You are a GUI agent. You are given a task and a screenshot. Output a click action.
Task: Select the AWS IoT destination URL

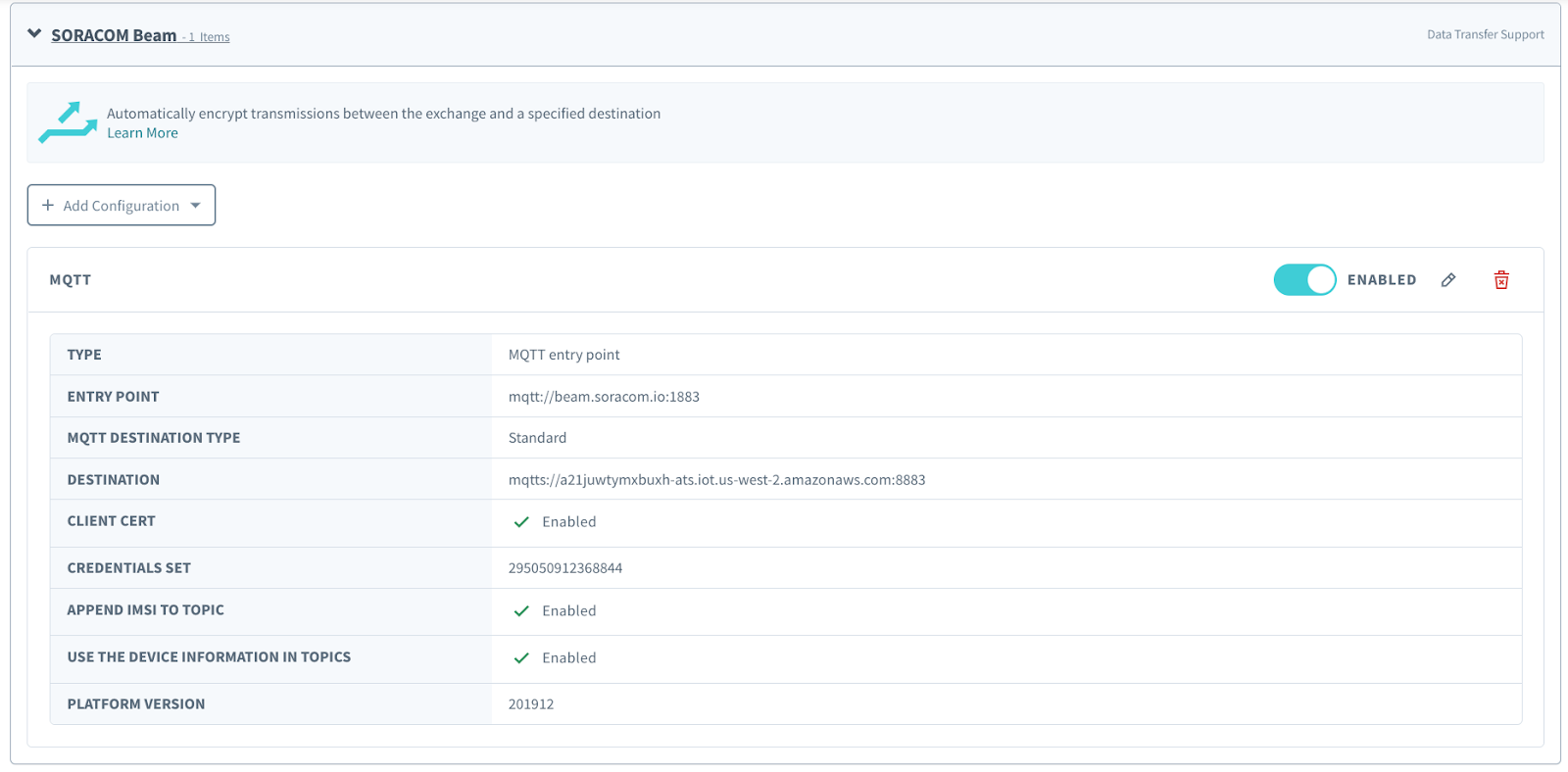click(x=716, y=480)
